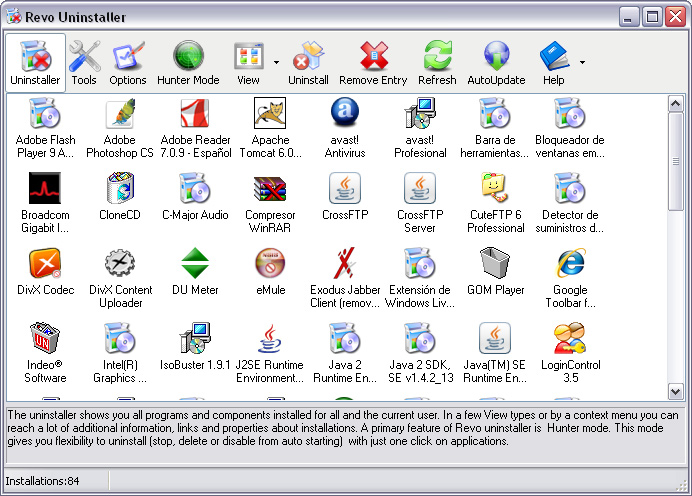Select the Uninstaller toolbar button
692x496 pixels.
click(35, 63)
